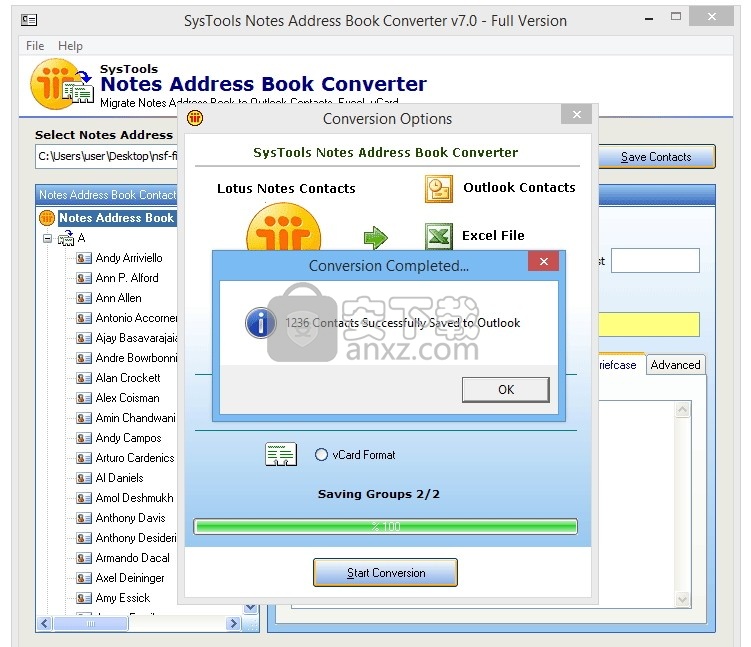The height and width of the screenshot is (647, 751).
Task: Click the contact card icon beside Anthony Desideri
Action: (84, 538)
